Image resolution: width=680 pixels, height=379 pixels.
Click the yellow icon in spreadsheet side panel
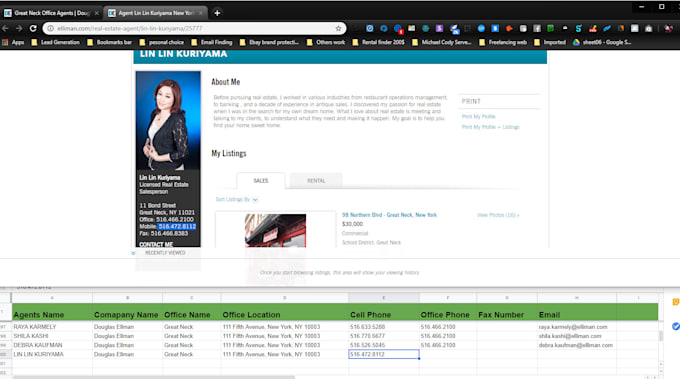pyautogui.click(x=676, y=302)
